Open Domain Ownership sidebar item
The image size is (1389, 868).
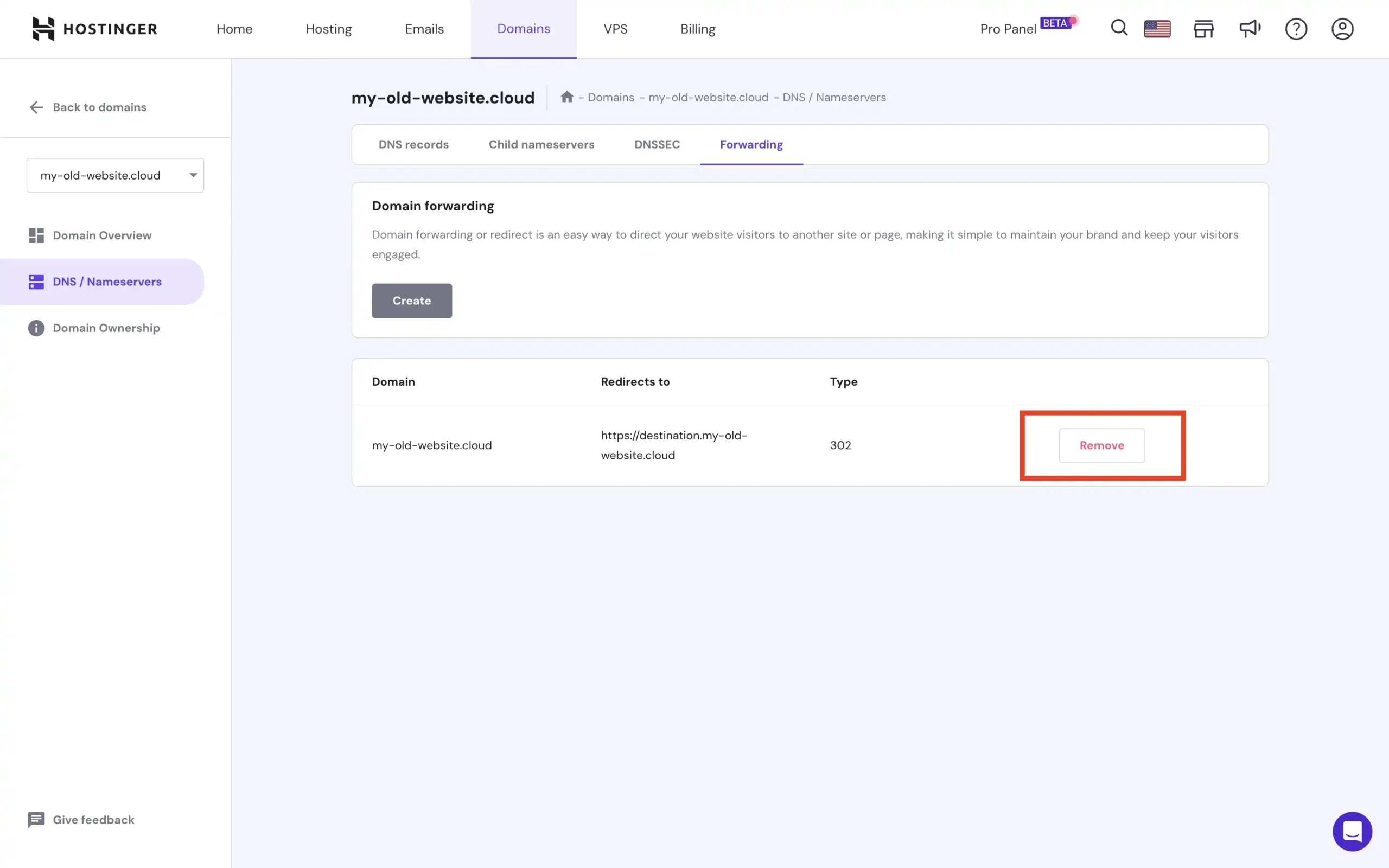(x=94, y=328)
